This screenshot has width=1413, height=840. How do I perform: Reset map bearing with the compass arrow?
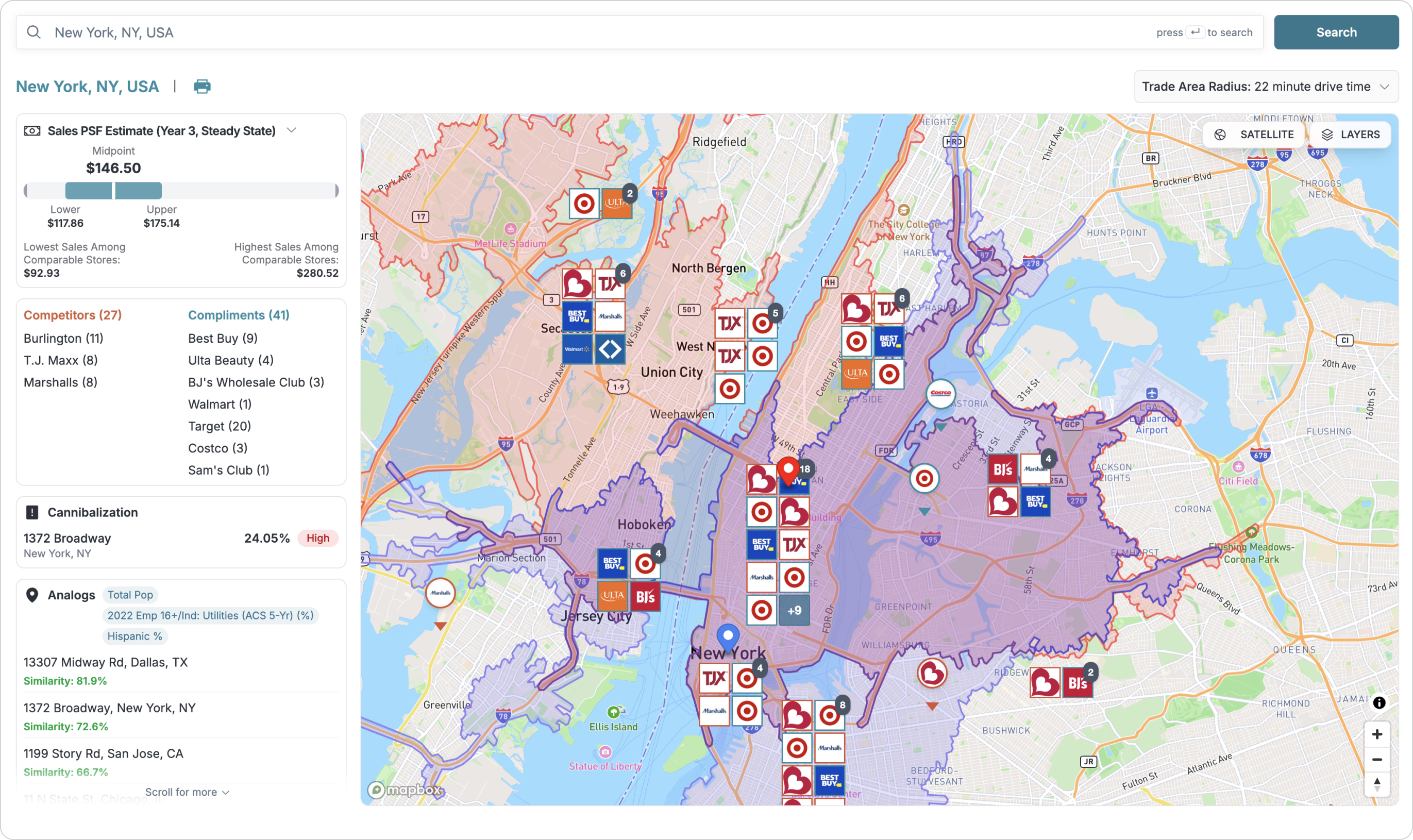coord(1377,784)
